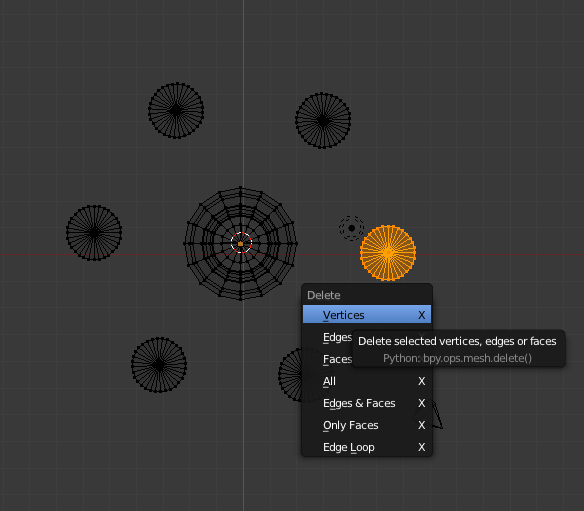Image resolution: width=584 pixels, height=511 pixels.
Task: Click the lamp object with dashed circles
Action: (352, 228)
